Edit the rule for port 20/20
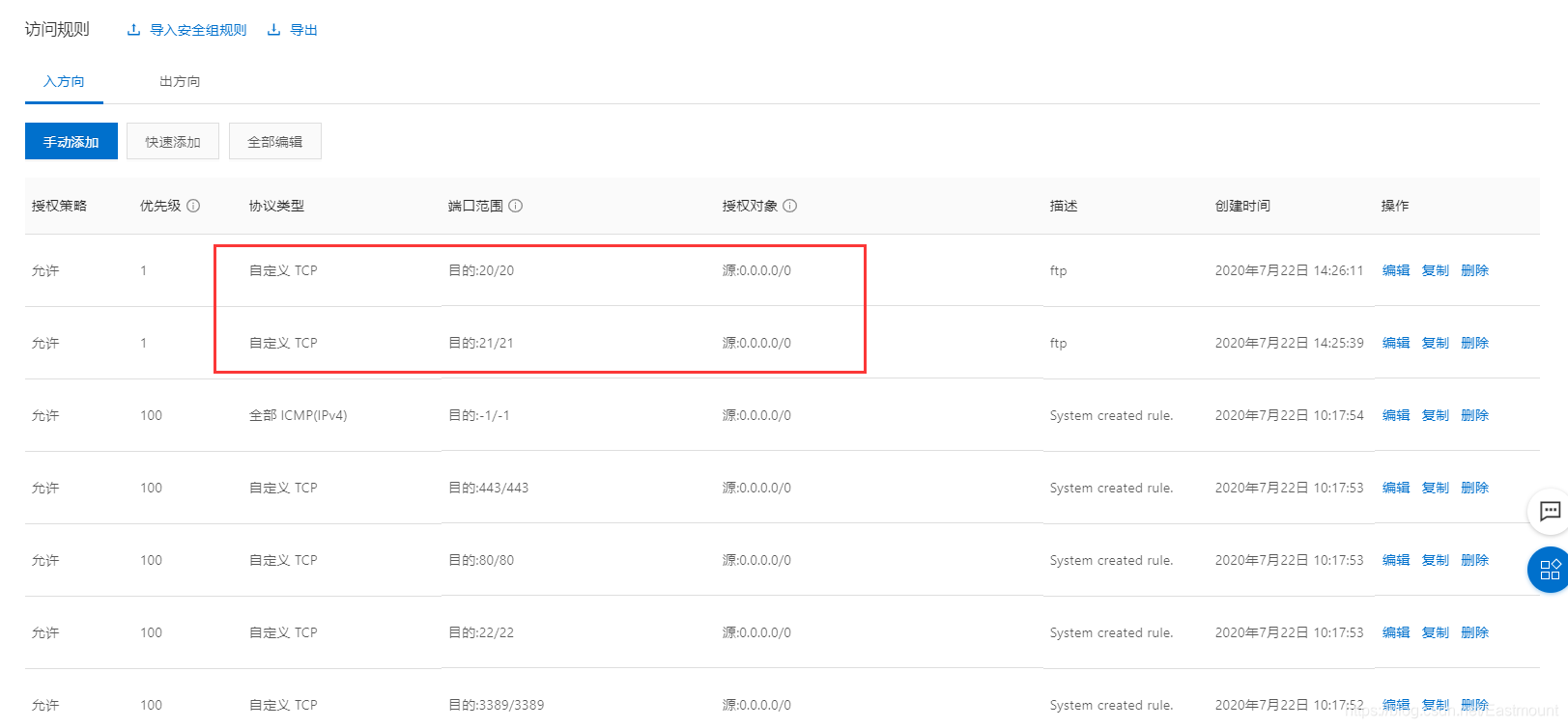1568x728 pixels. tap(1396, 270)
